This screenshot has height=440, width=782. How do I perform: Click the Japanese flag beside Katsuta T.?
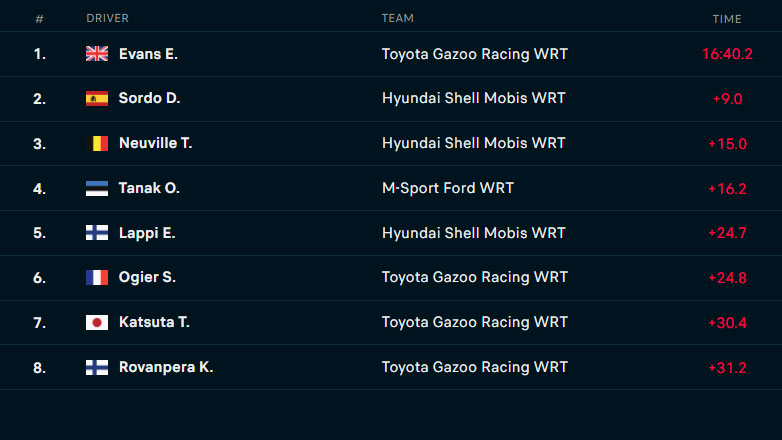(x=97, y=322)
